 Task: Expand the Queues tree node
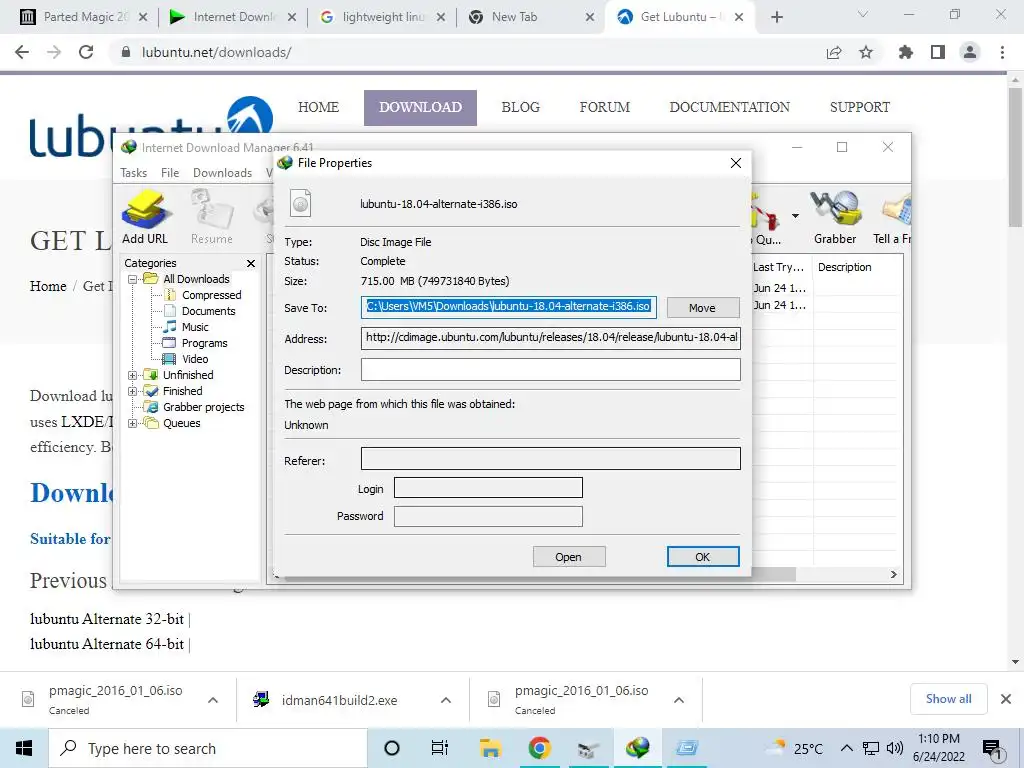(132, 423)
